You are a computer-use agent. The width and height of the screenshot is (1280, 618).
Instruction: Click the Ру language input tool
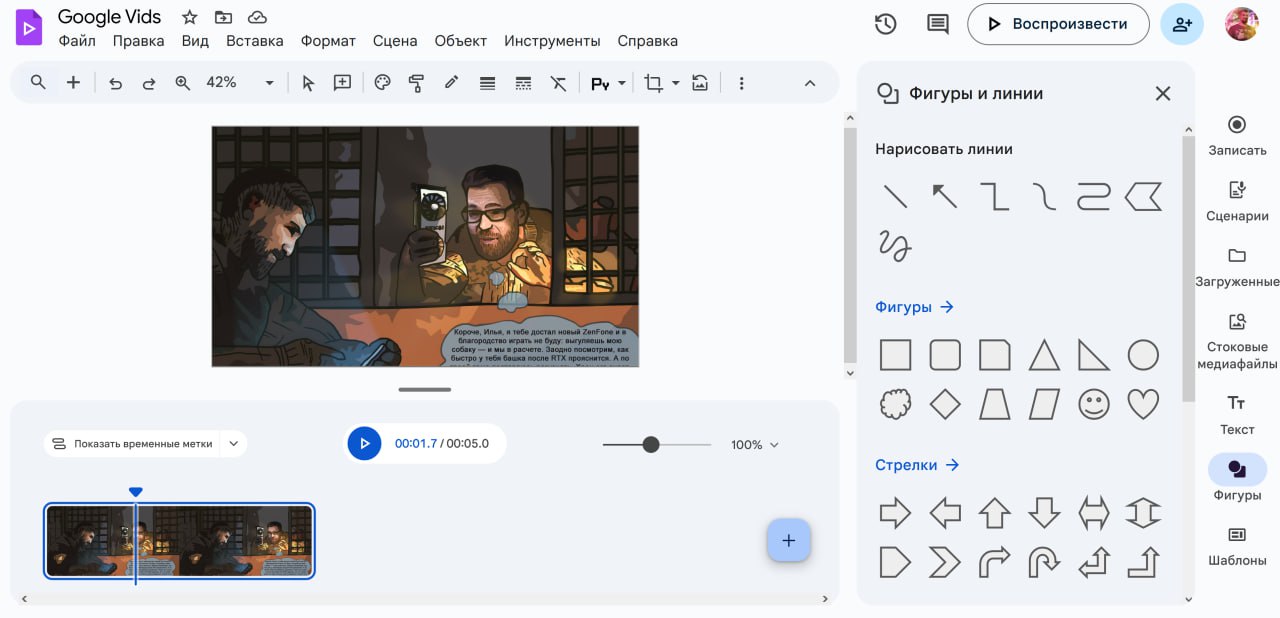(x=600, y=84)
